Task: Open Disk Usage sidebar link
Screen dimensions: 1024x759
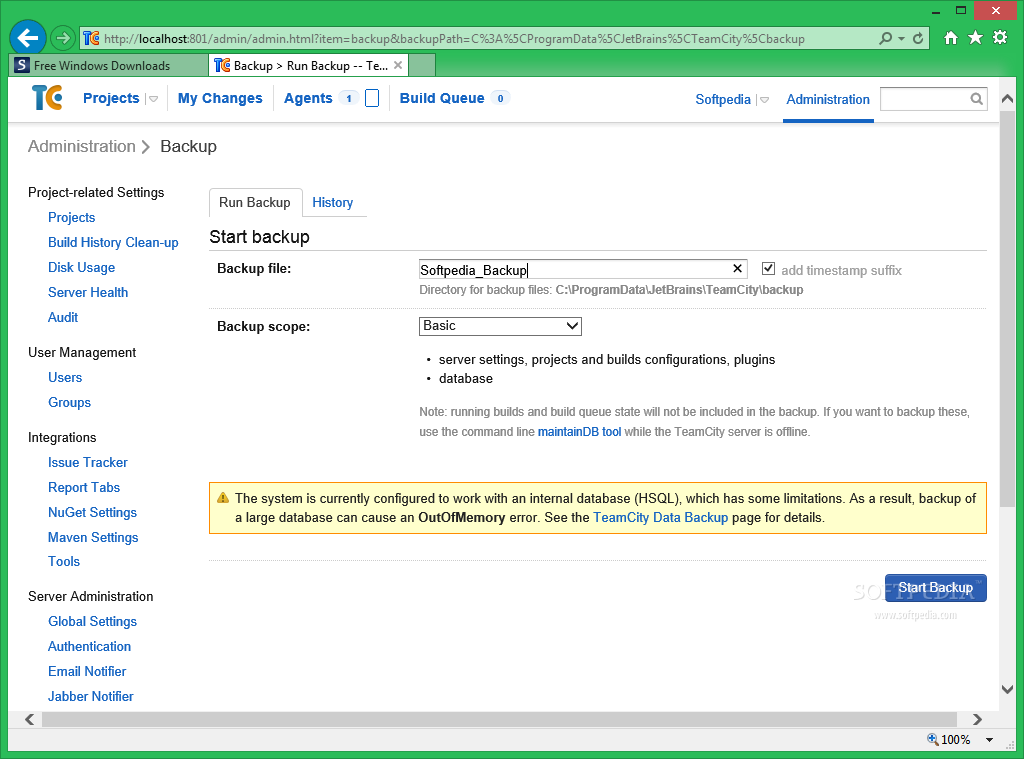Action: pyautogui.click(x=82, y=267)
